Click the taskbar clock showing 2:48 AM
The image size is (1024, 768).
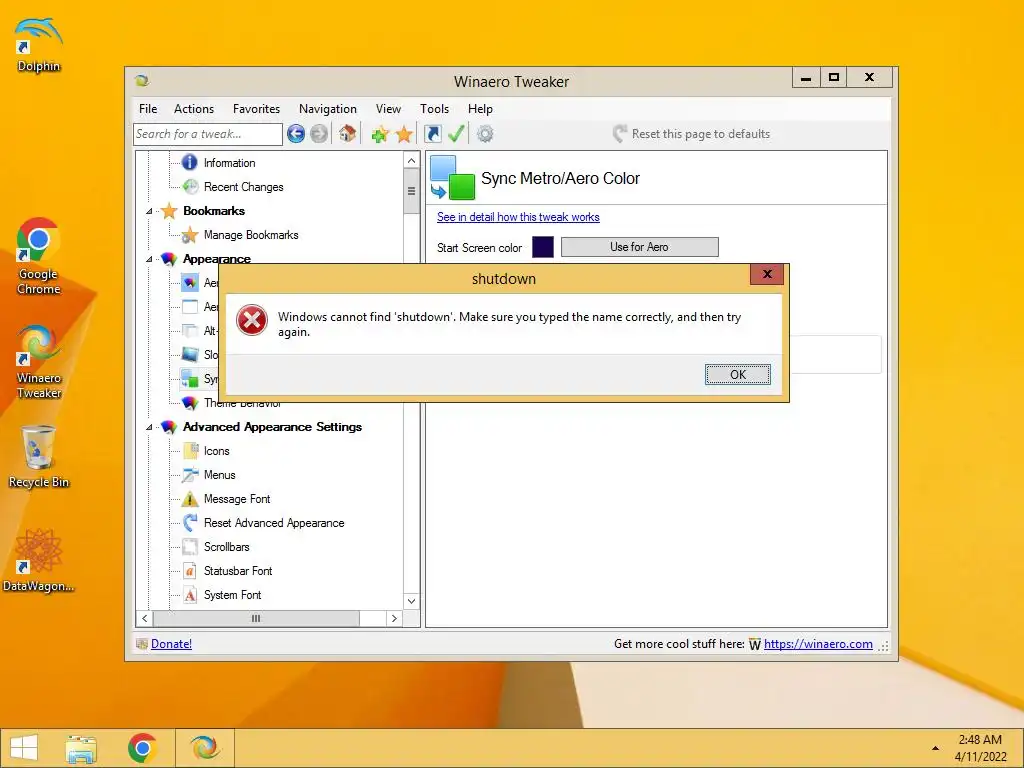pos(980,748)
